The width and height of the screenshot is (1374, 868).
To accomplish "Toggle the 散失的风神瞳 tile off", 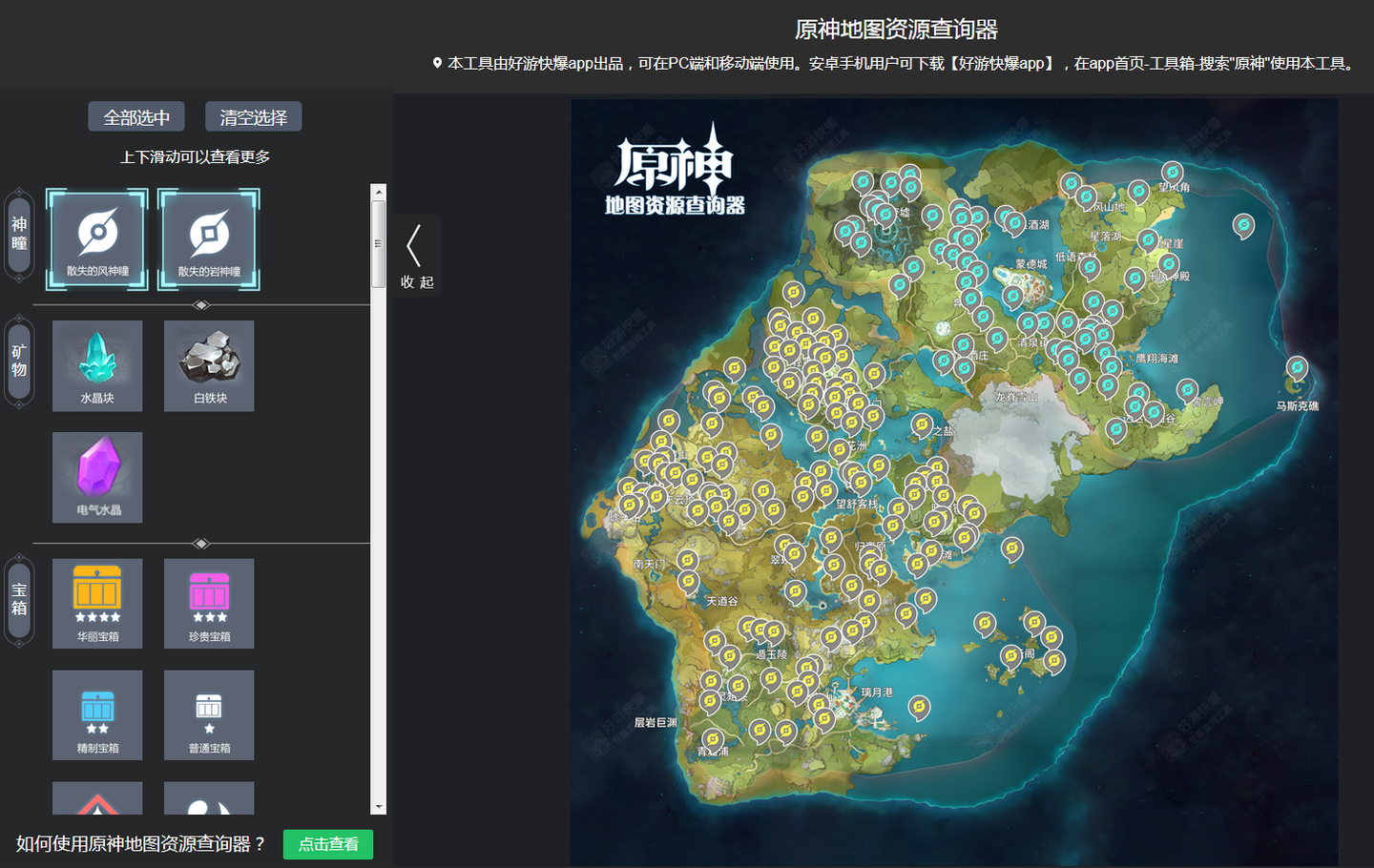I will (97, 239).
